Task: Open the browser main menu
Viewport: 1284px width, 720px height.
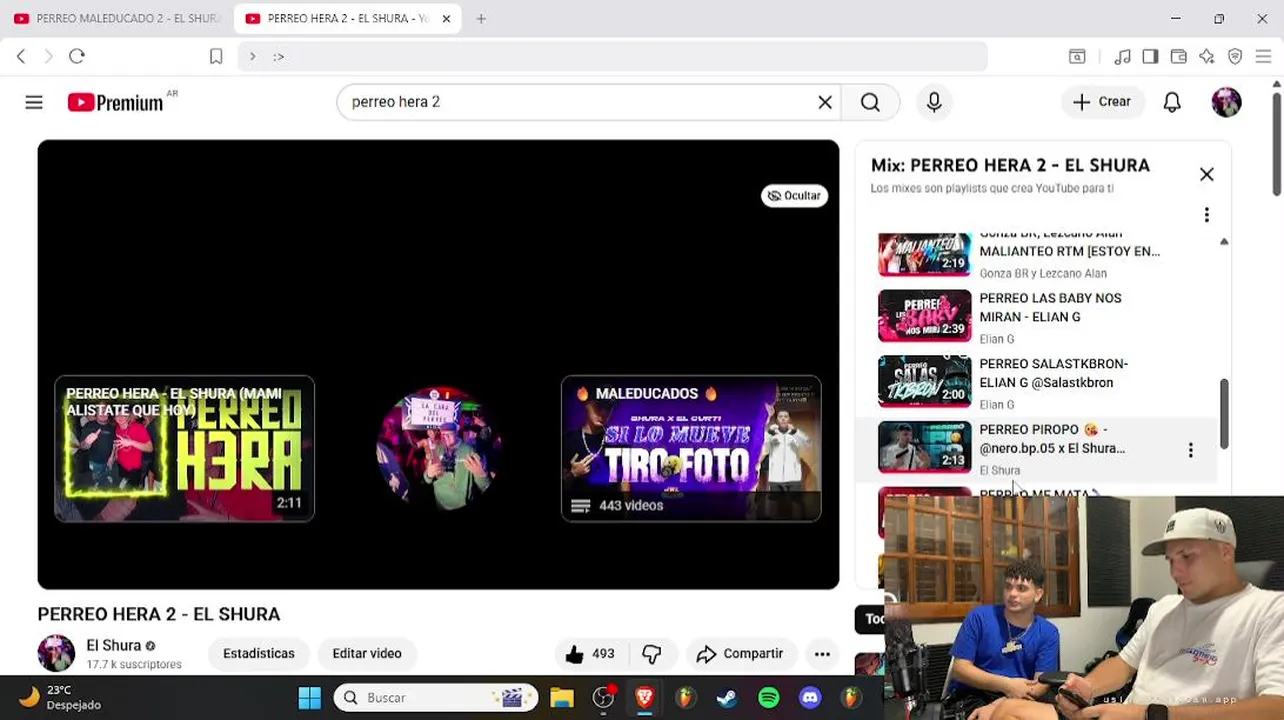Action: (1263, 56)
